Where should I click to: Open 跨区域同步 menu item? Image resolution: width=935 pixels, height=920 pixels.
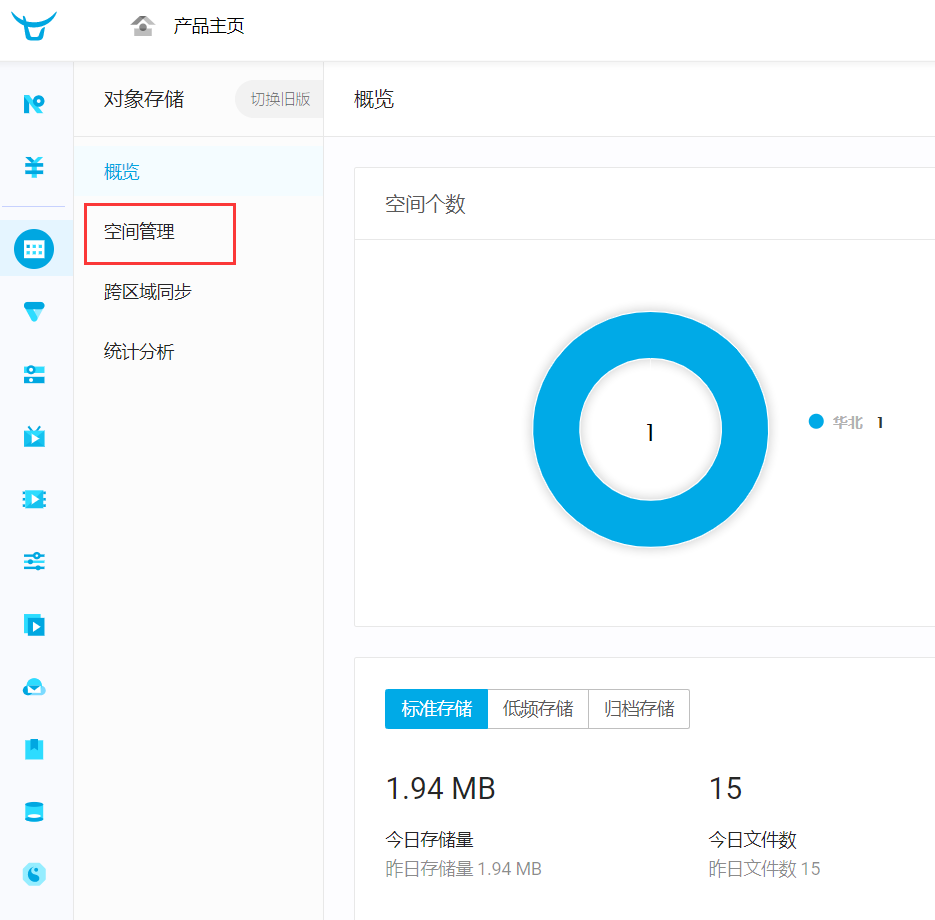pos(147,292)
